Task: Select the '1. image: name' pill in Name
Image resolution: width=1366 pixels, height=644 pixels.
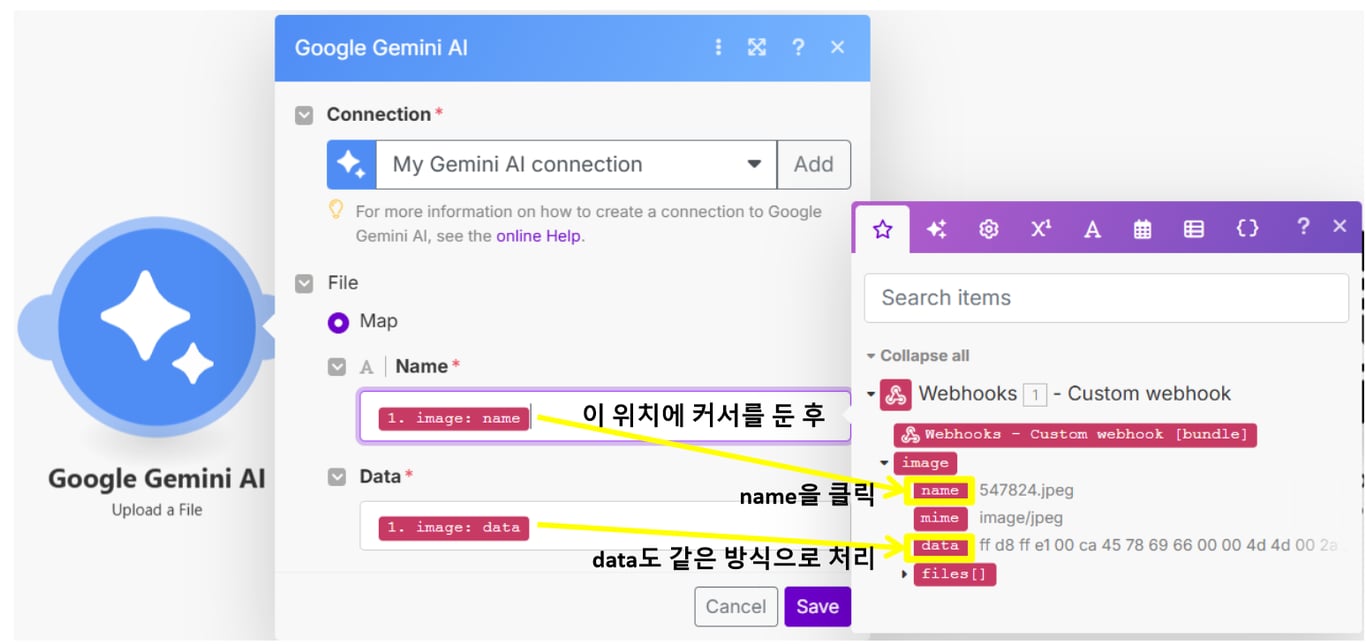Action: click(x=454, y=419)
